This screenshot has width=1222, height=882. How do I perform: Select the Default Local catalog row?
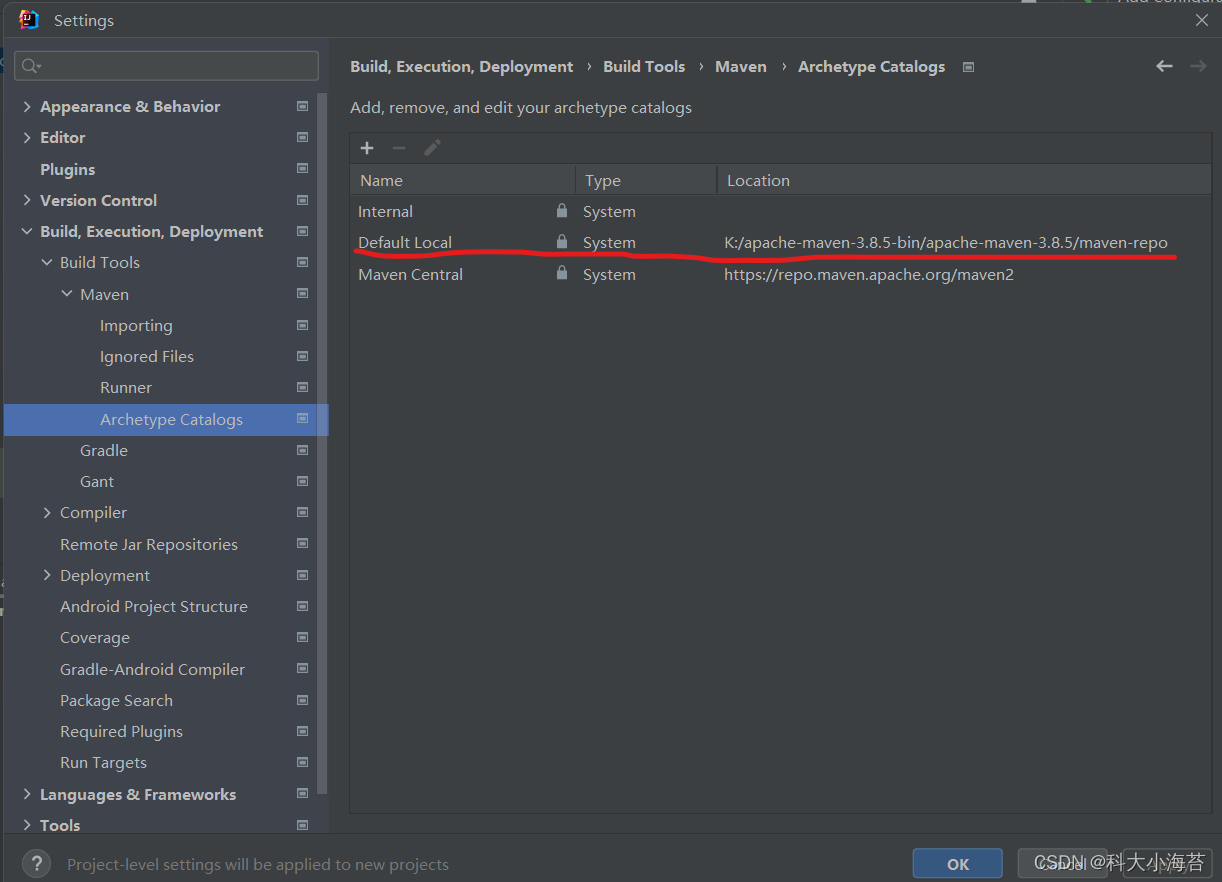tap(780, 242)
